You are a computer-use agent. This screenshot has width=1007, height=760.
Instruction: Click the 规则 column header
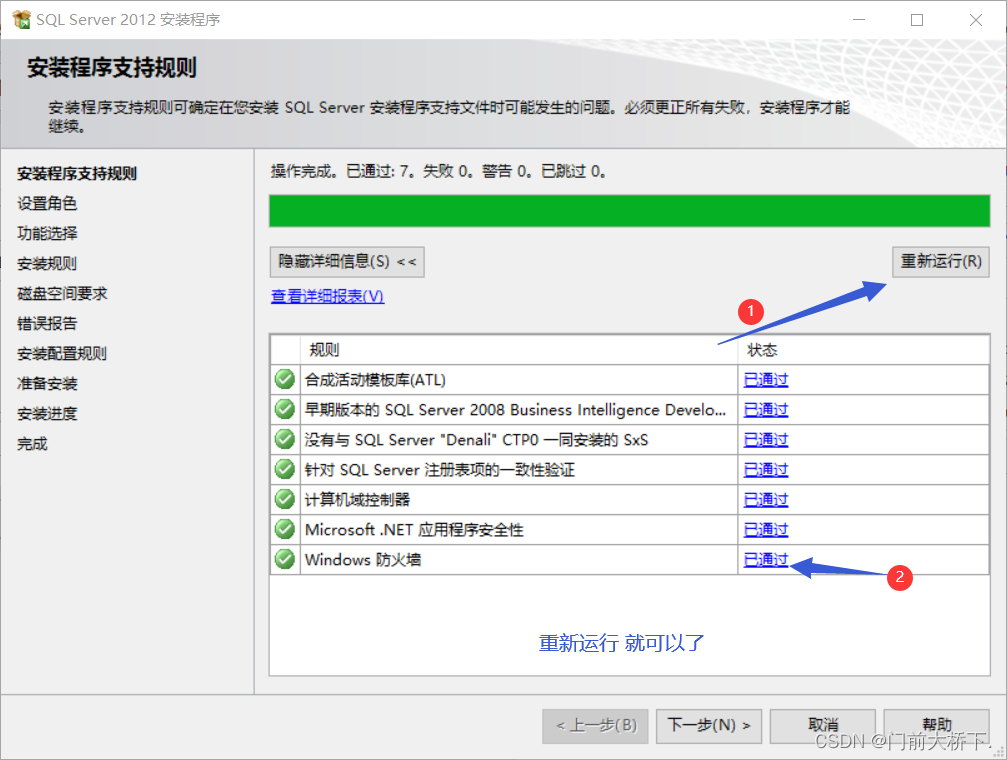tap(324, 350)
